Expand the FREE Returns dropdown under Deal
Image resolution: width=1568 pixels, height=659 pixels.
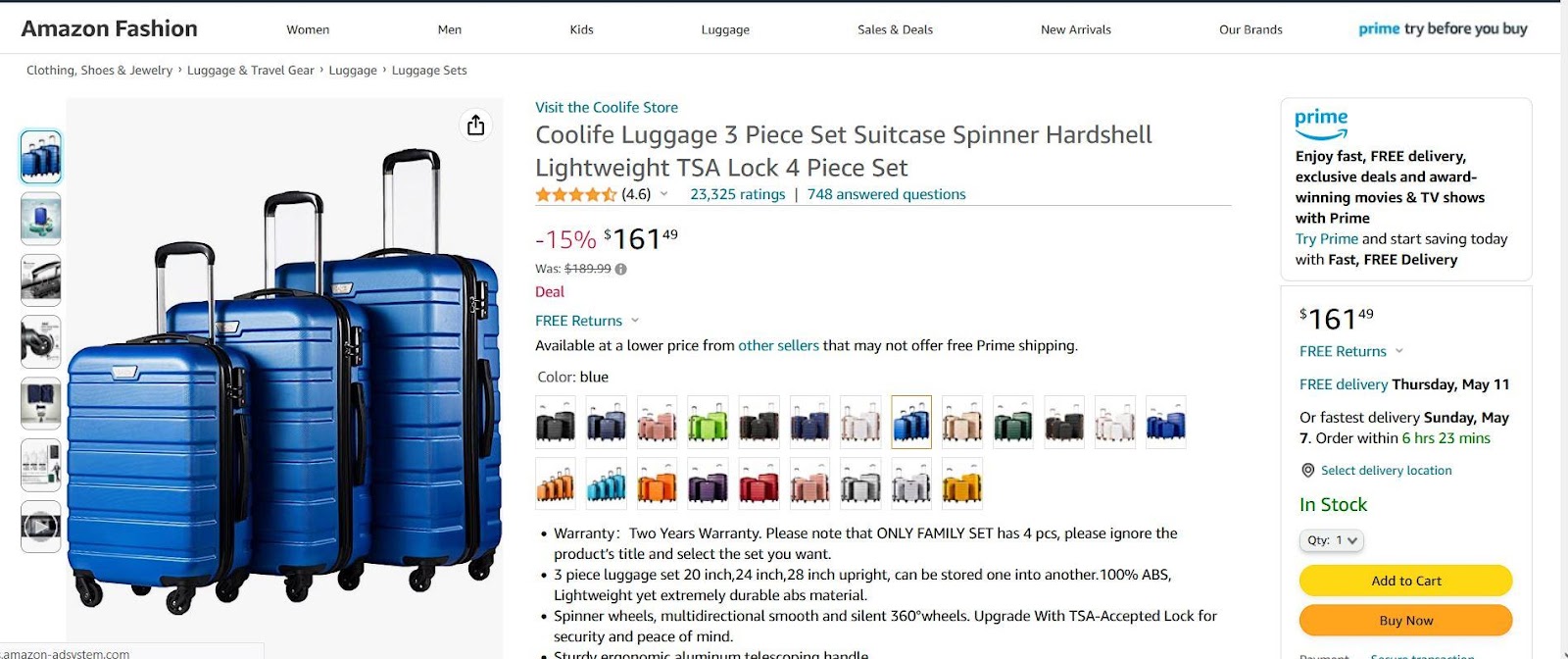click(635, 321)
